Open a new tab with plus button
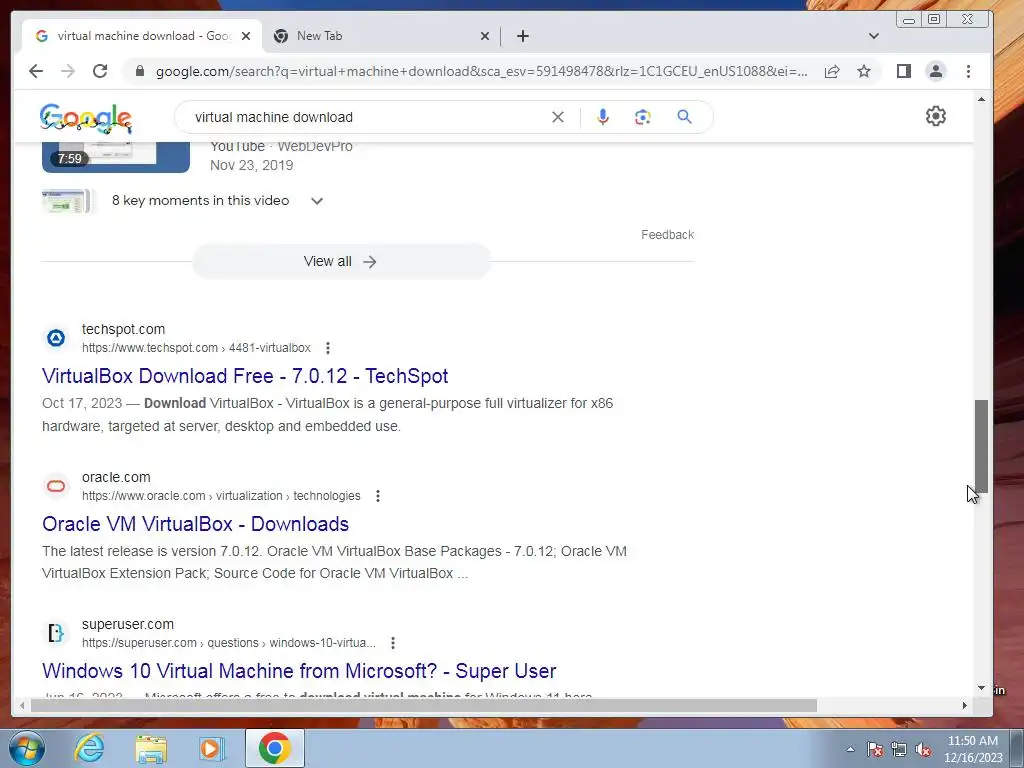1024x768 pixels. point(522,36)
